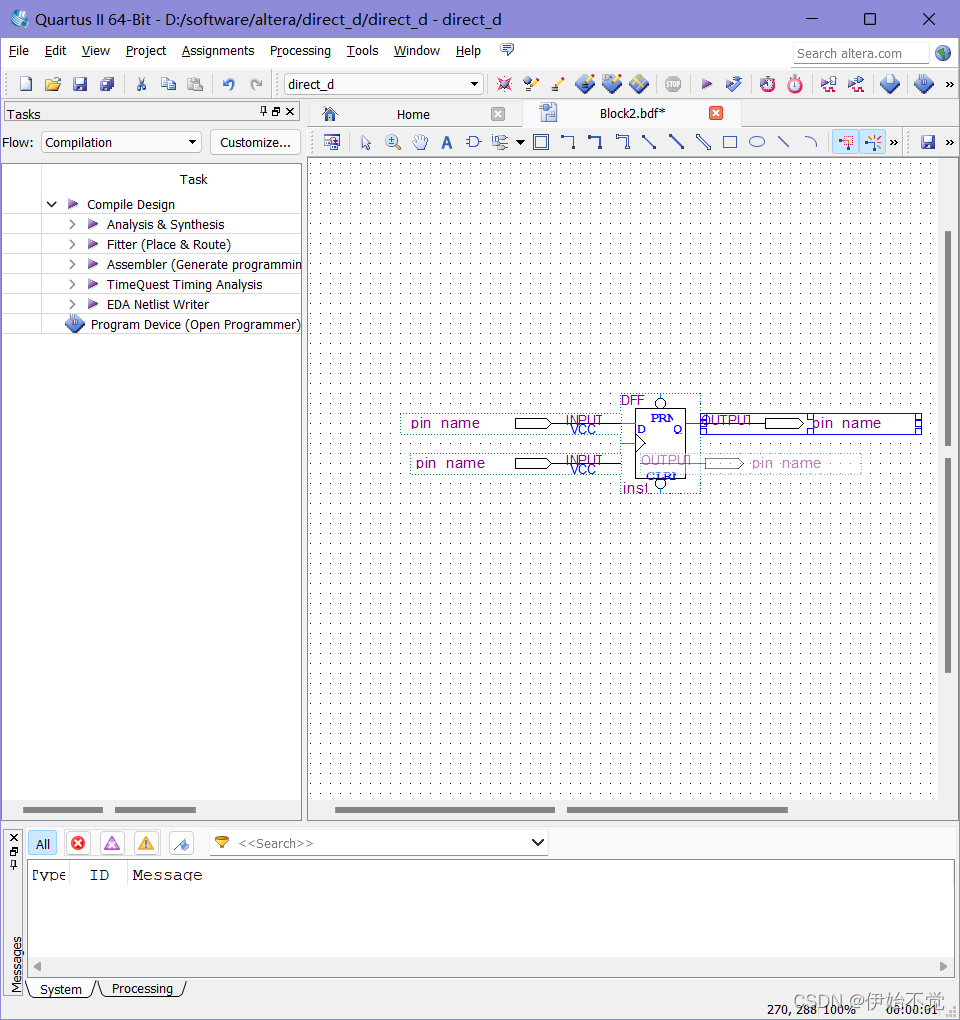
Task: Open the File menu
Action: [x=18, y=51]
